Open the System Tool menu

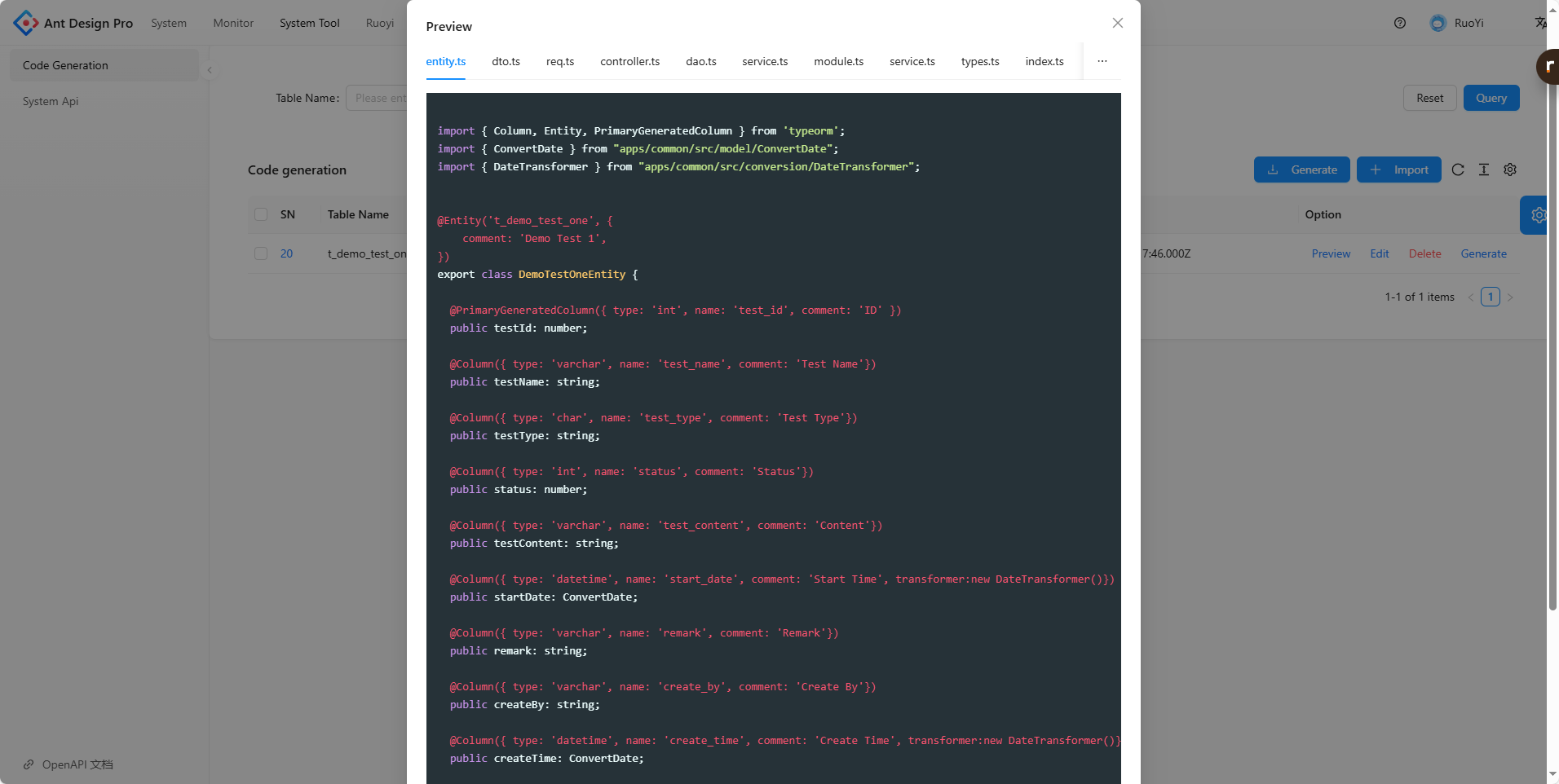pos(309,23)
